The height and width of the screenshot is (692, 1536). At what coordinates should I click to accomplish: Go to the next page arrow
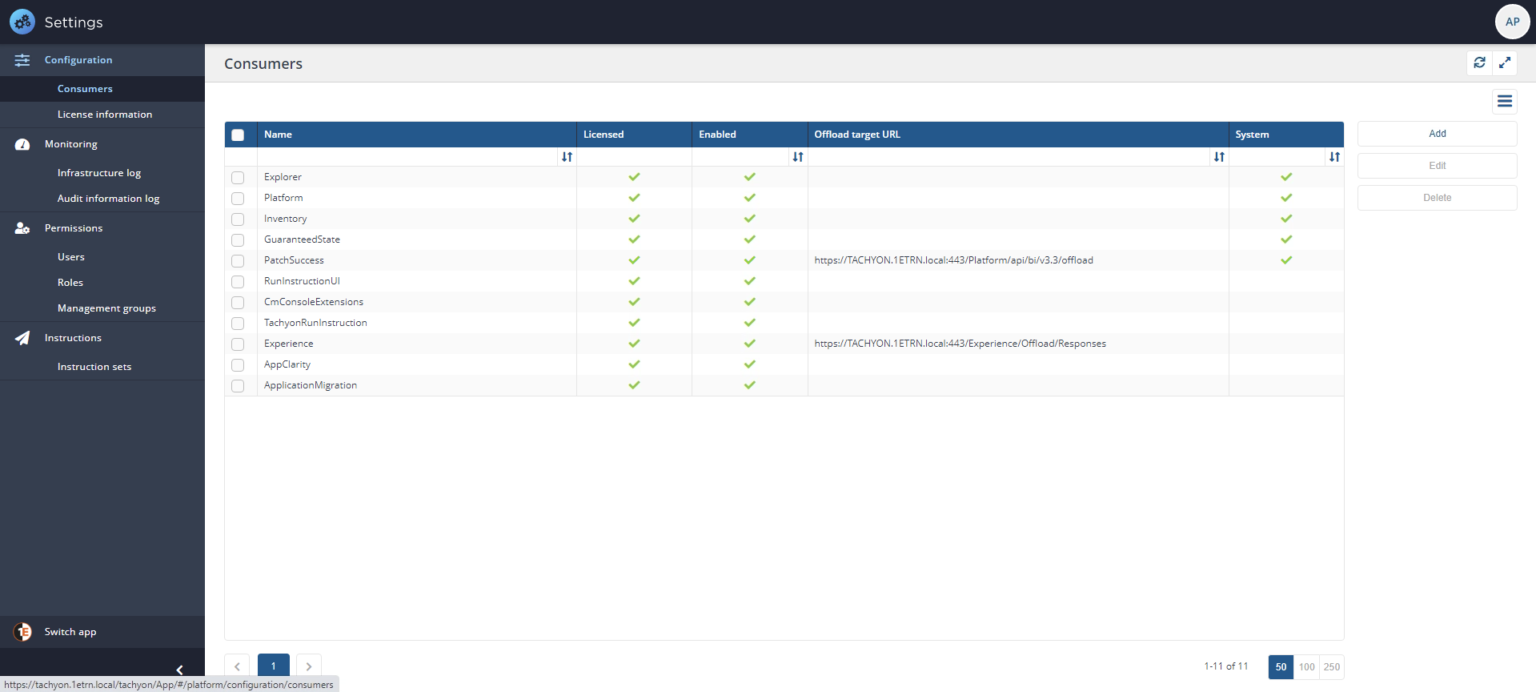[309, 666]
